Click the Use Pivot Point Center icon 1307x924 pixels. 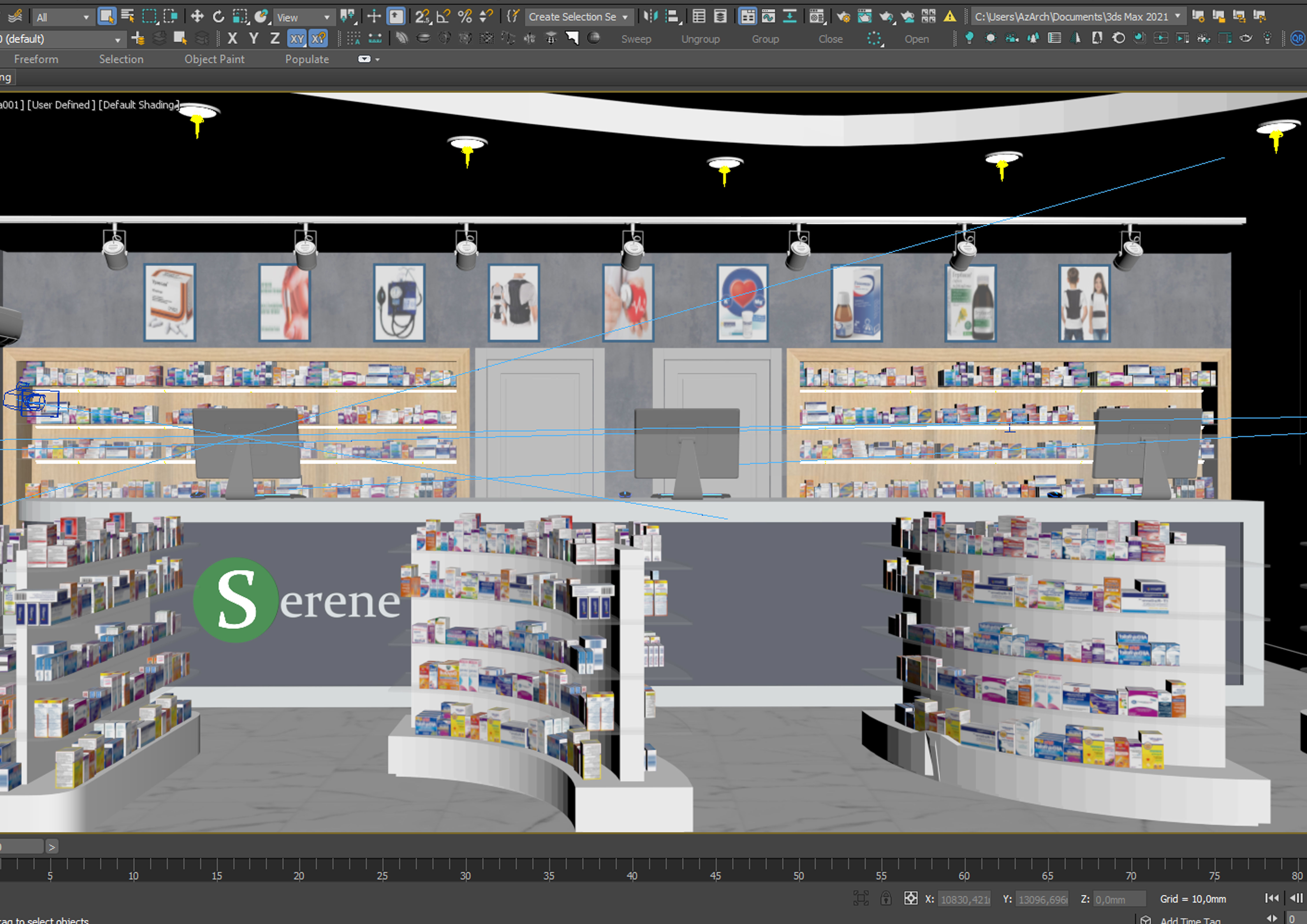pyautogui.click(x=348, y=16)
